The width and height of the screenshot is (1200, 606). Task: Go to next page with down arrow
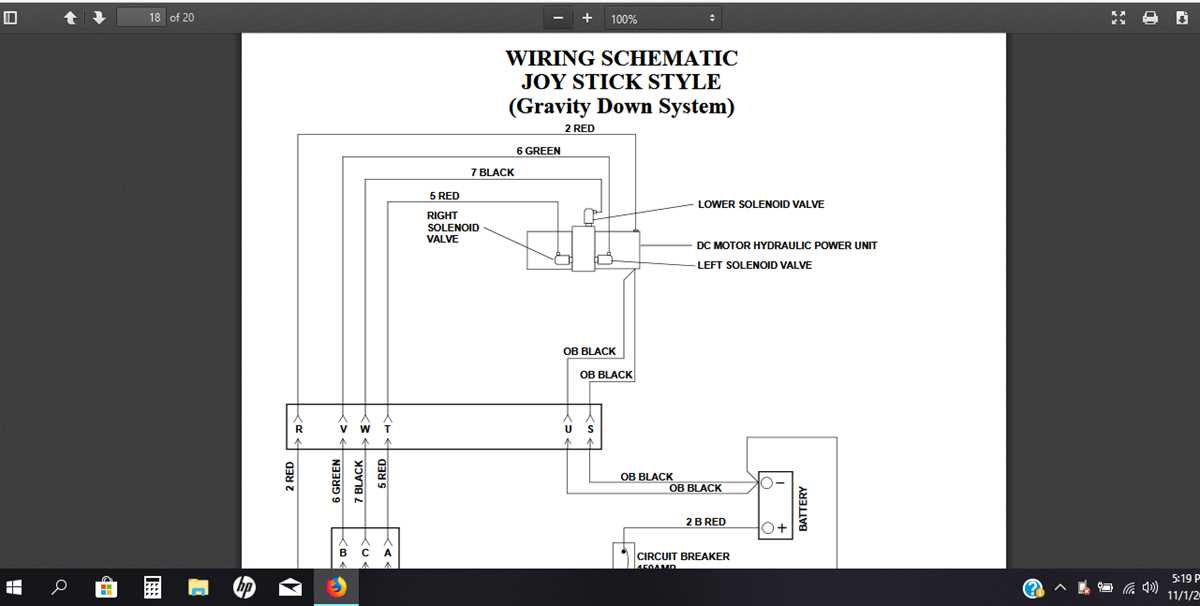[x=98, y=18]
